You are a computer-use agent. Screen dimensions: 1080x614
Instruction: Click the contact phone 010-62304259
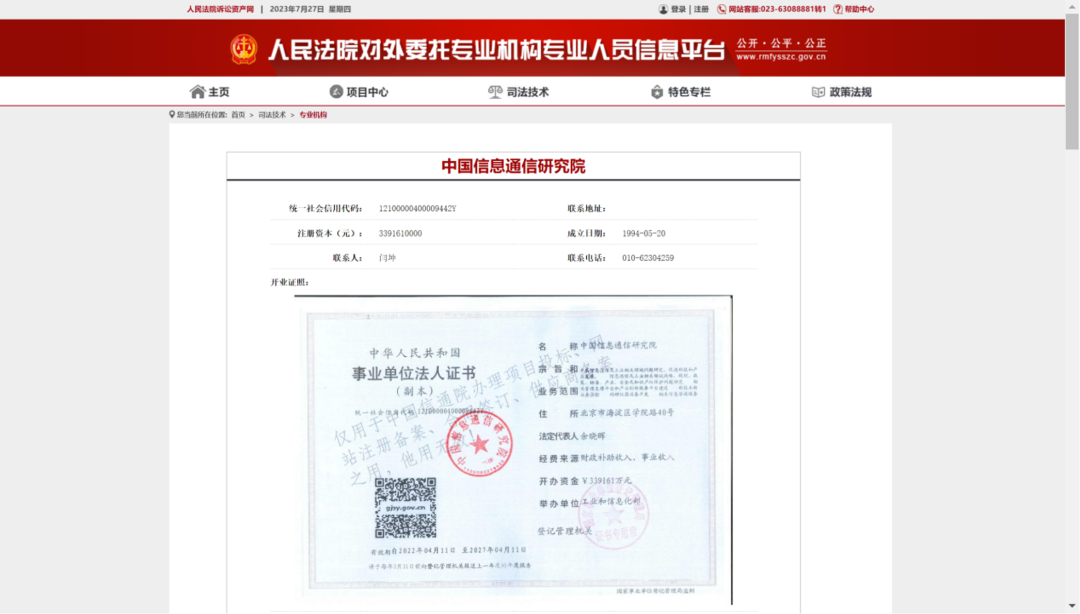(648, 258)
